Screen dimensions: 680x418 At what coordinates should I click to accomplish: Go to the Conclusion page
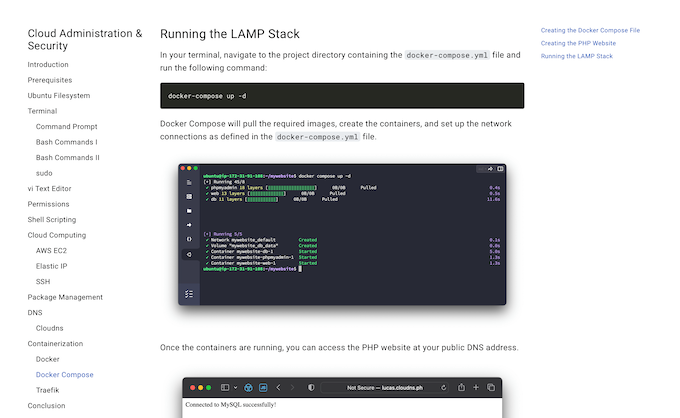coord(46,406)
